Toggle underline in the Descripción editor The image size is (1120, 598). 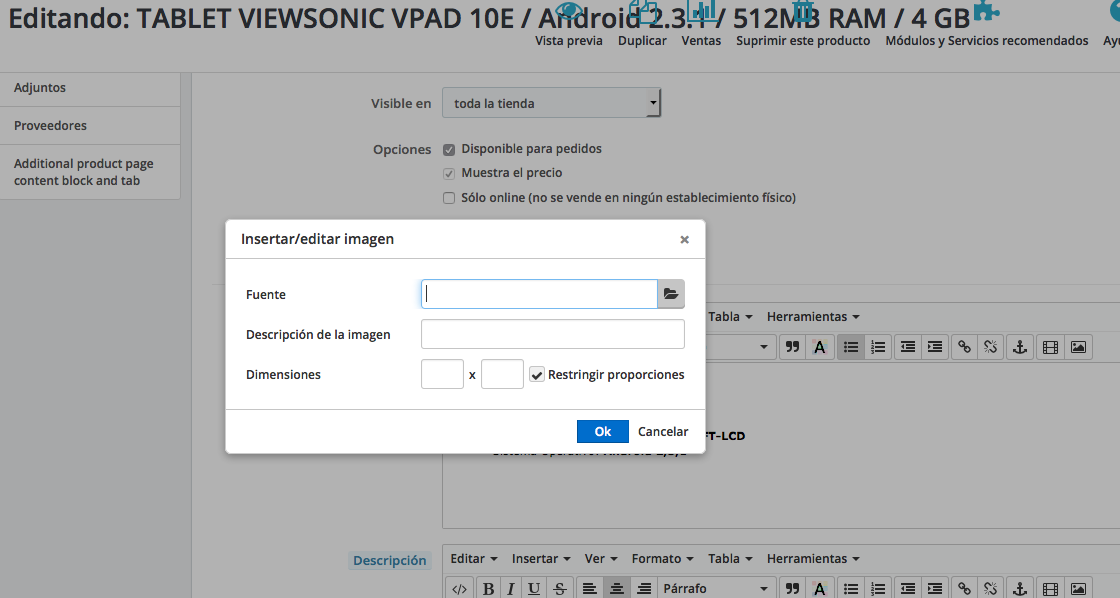534,589
